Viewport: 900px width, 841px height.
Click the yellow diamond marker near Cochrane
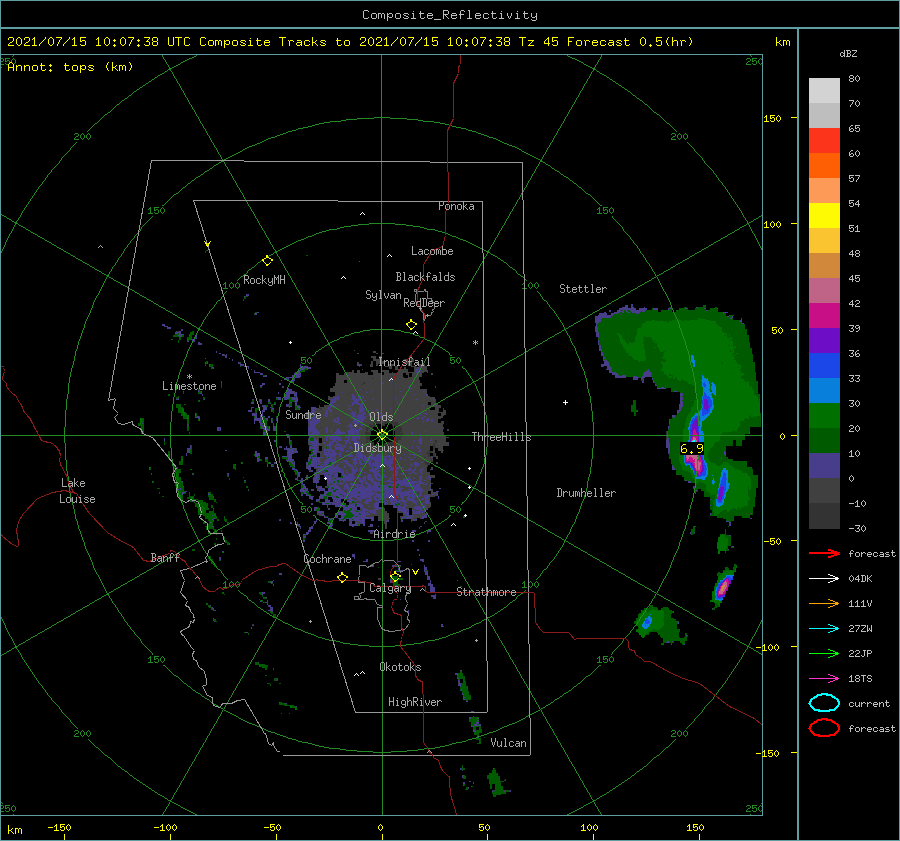[x=343, y=577]
